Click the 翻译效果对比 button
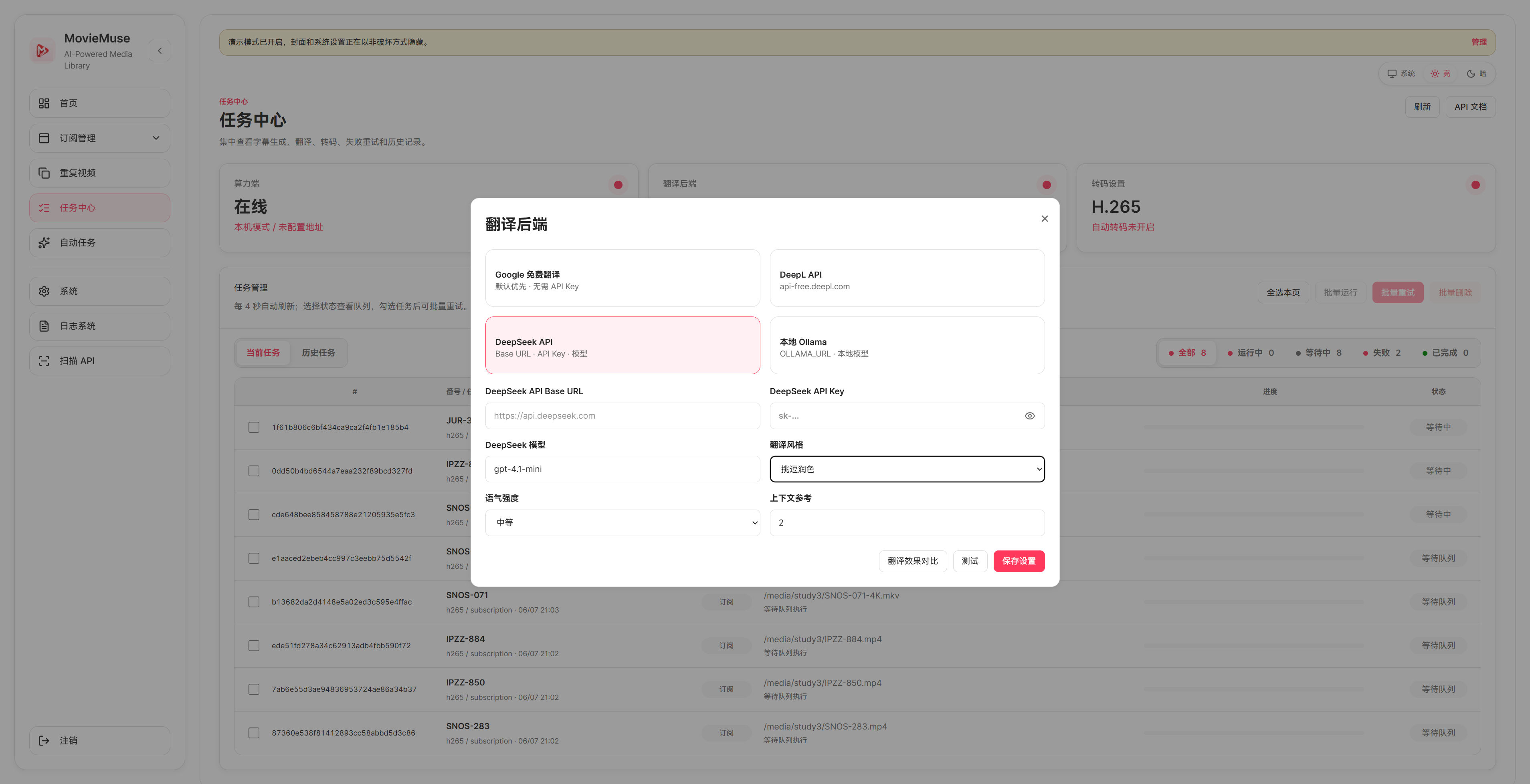Image resolution: width=1530 pixels, height=784 pixels. 912,561
